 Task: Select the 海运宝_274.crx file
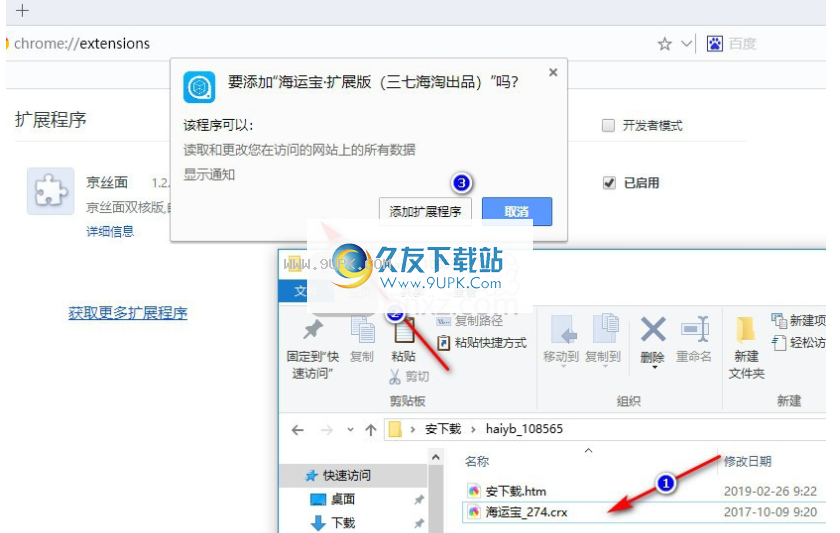[x=526, y=513]
